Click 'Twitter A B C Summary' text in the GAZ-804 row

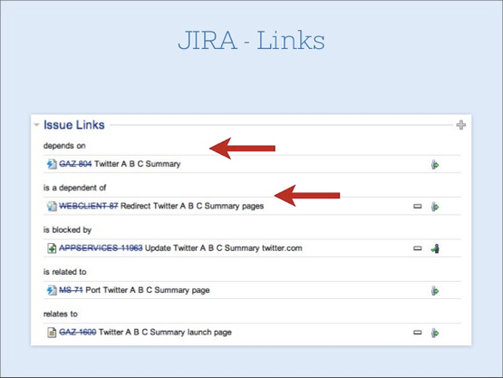137,164
